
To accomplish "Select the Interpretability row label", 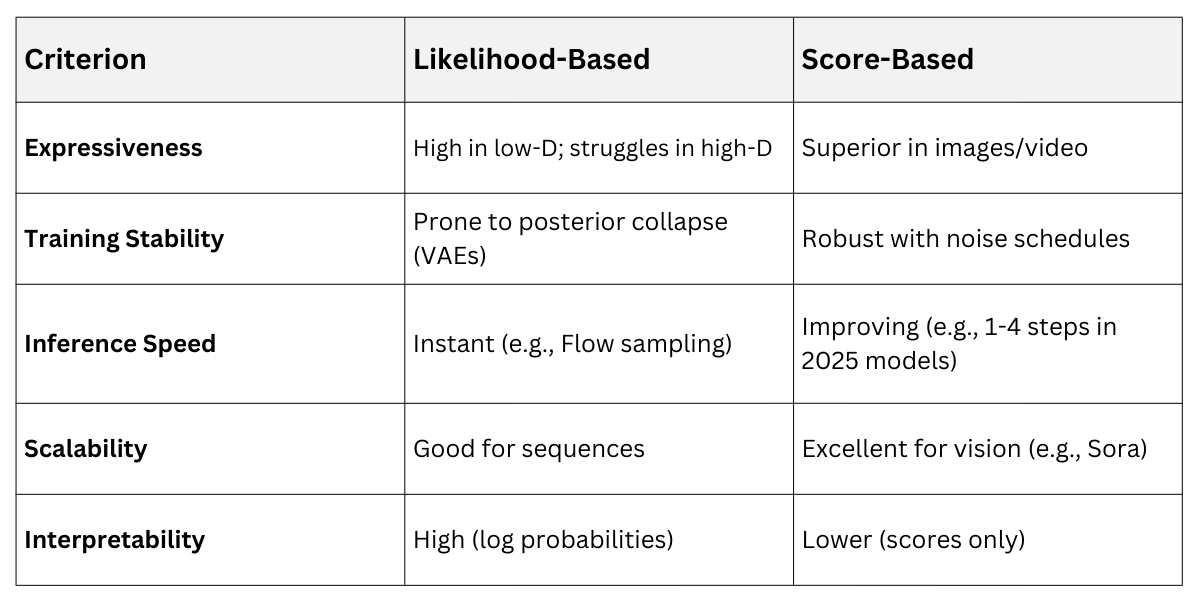I will tap(114, 540).
